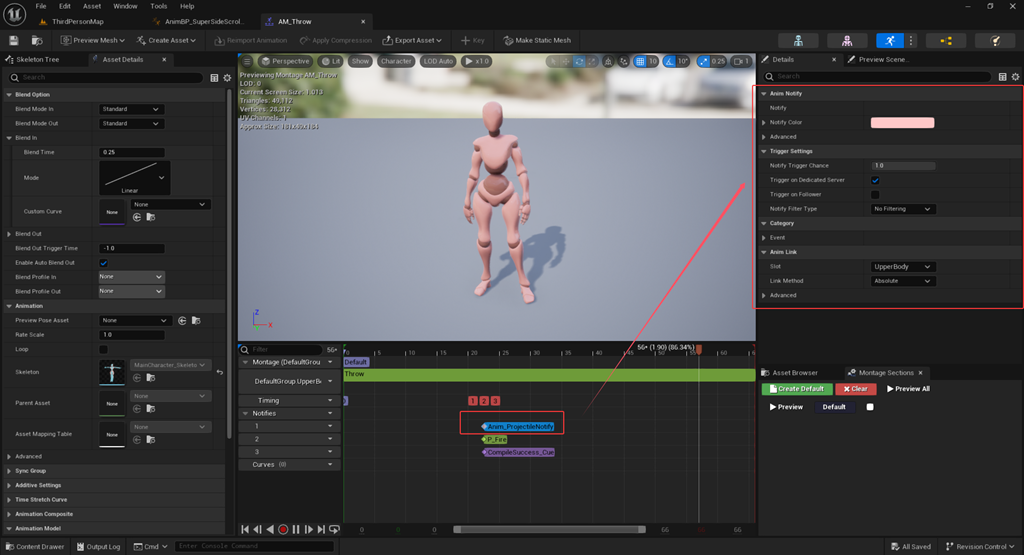Choose the Scale gizmo tool in viewport
This screenshot has height=555, width=1024.
click(x=592, y=61)
